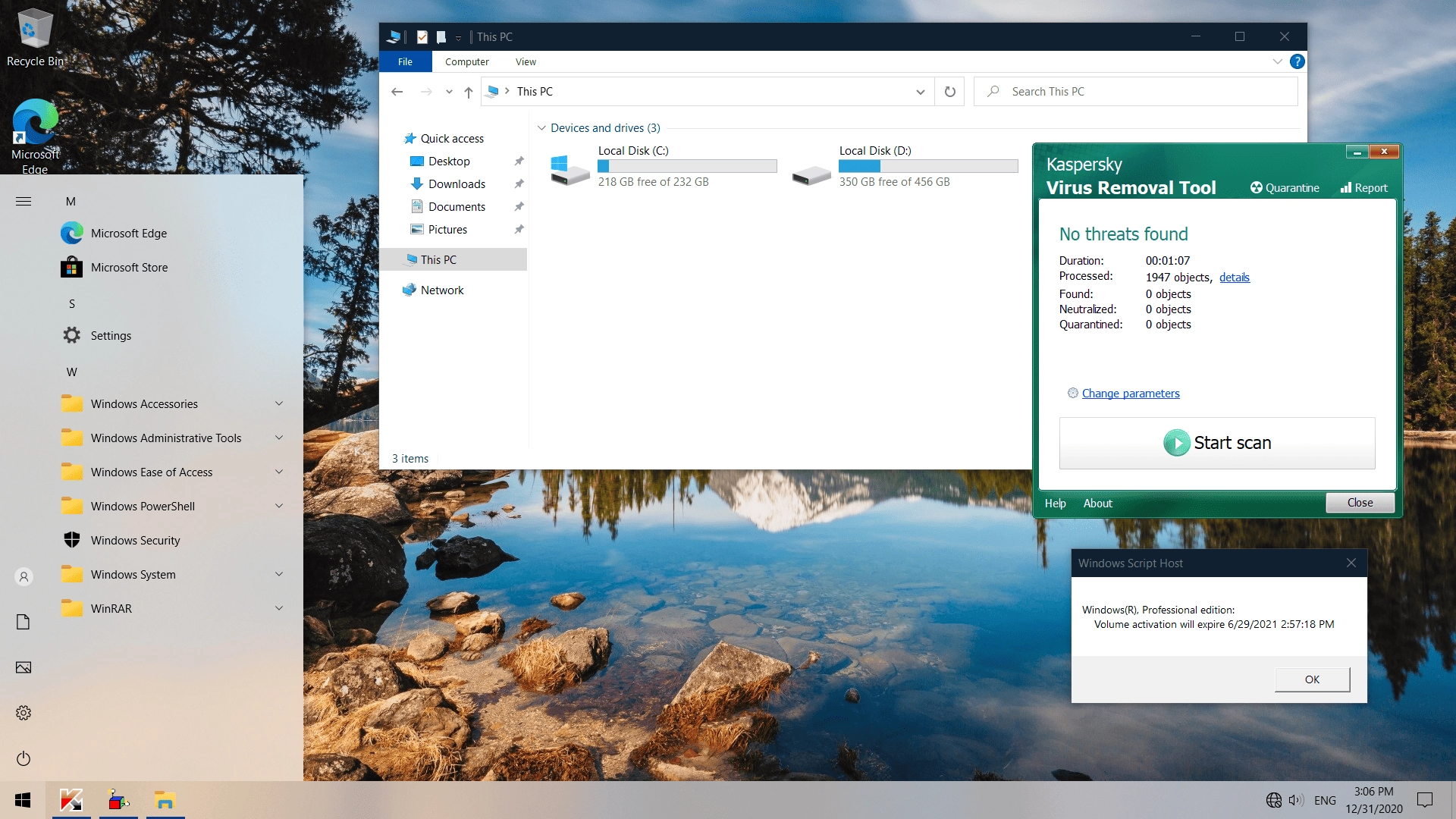Click the ENG language indicator
This screenshot has height=819, width=1456.
point(1325,800)
